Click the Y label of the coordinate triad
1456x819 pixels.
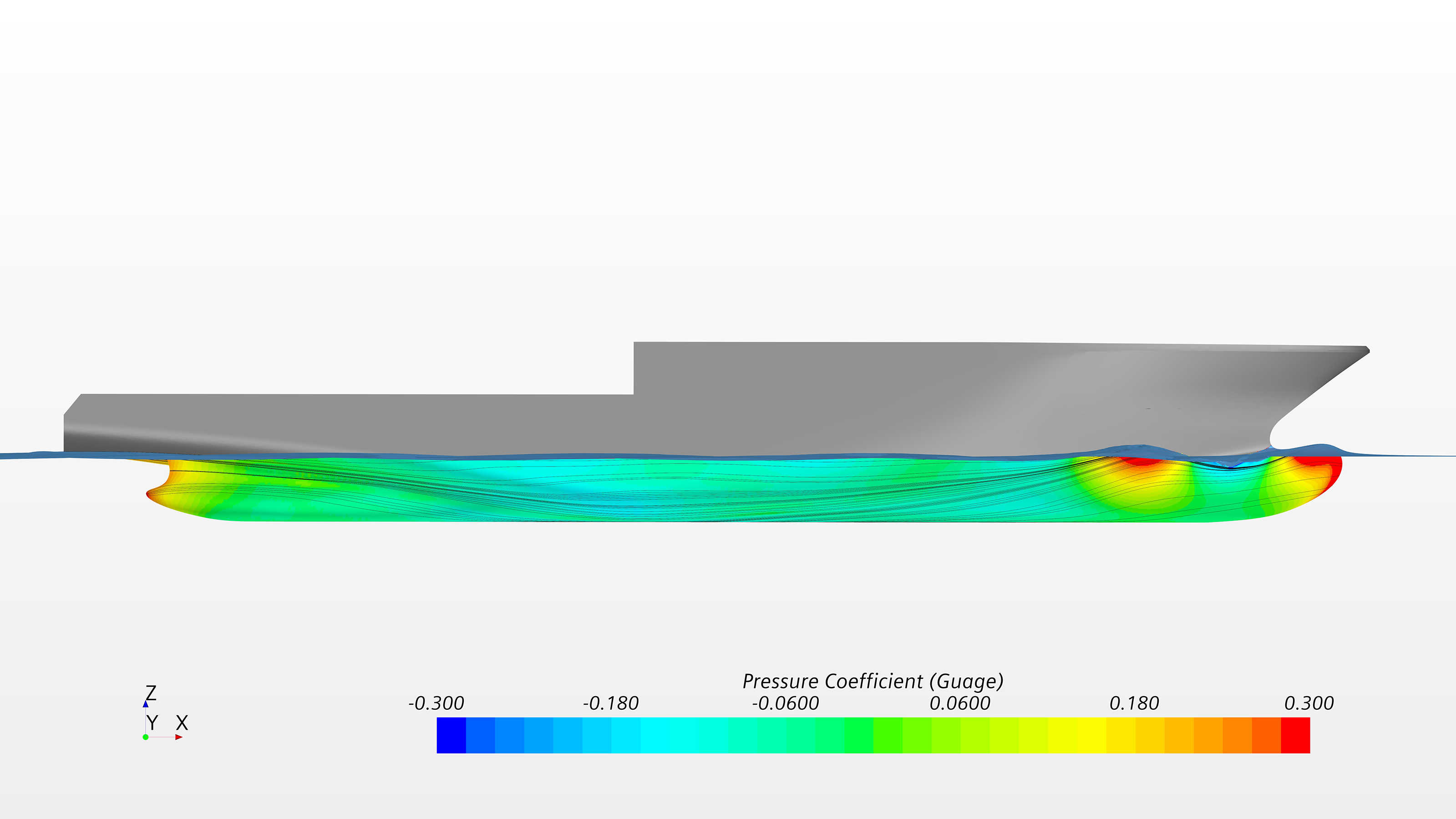(152, 723)
